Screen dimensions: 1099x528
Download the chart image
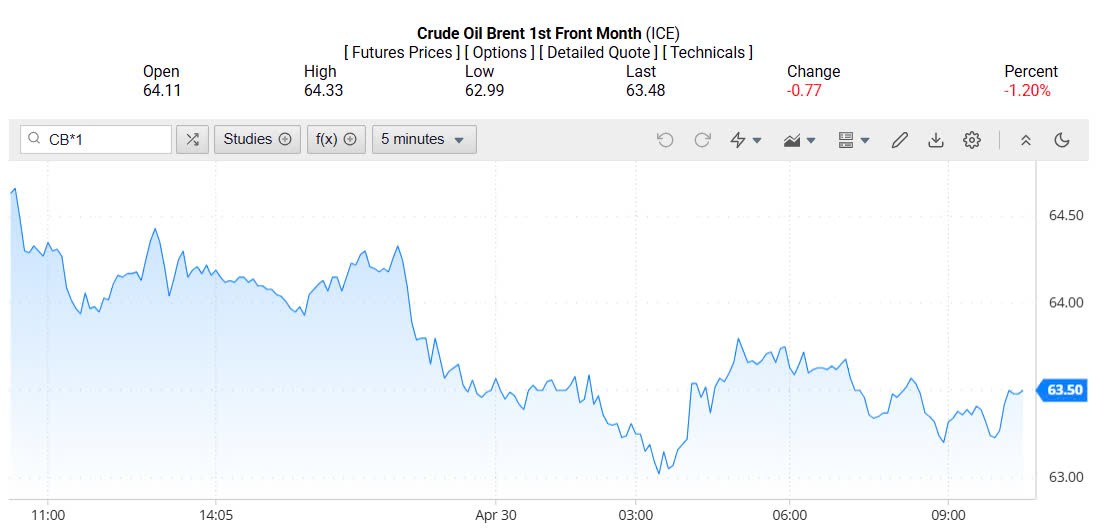935,140
